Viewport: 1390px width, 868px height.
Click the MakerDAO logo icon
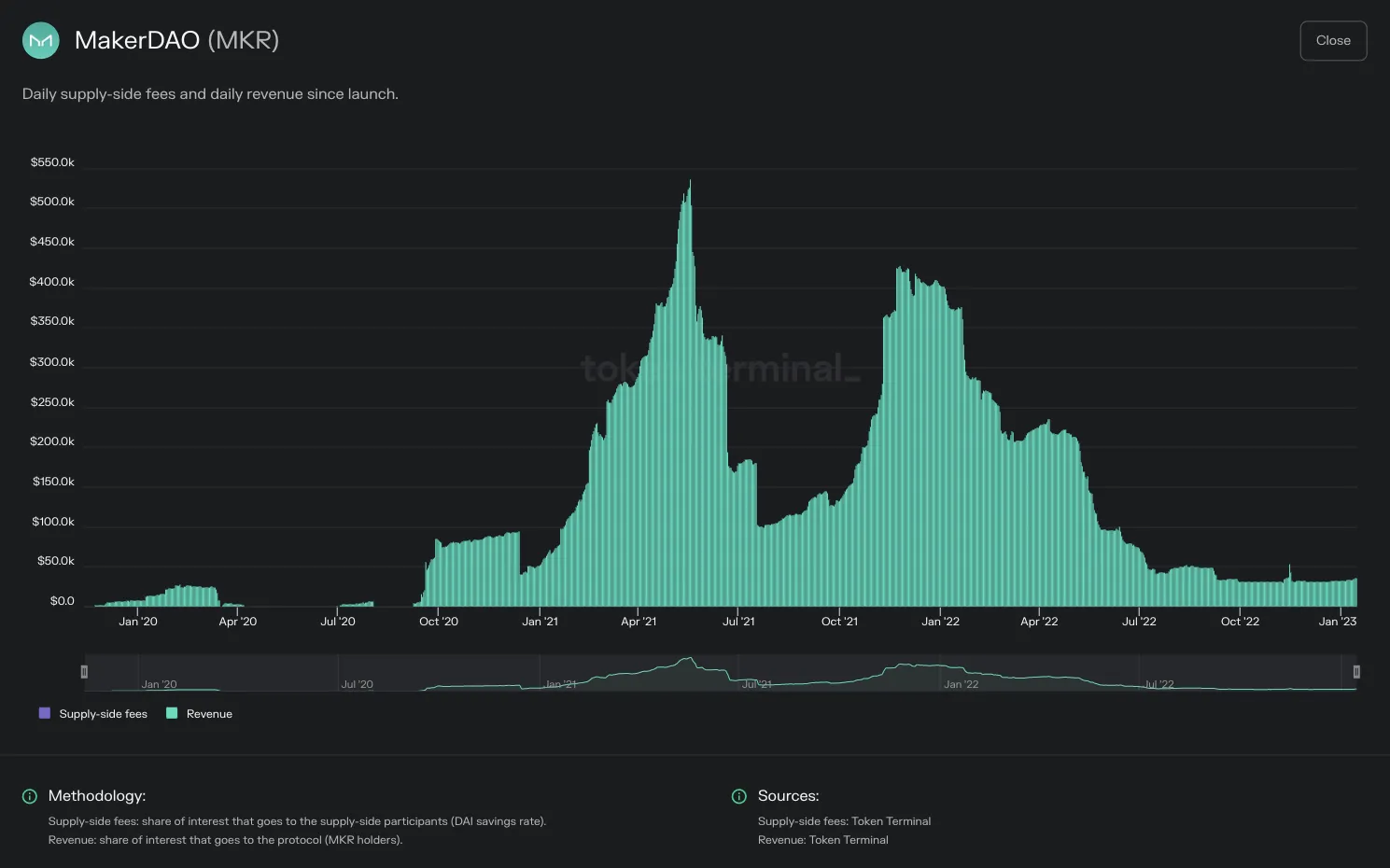[40, 40]
